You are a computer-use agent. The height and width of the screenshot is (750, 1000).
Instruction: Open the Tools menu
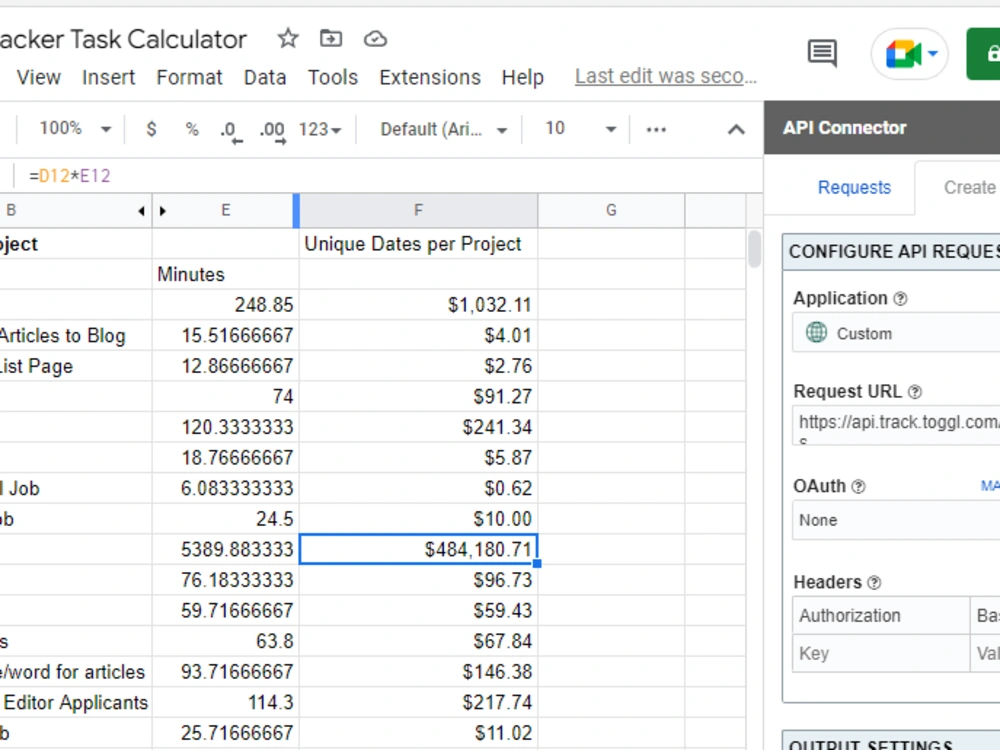(333, 77)
